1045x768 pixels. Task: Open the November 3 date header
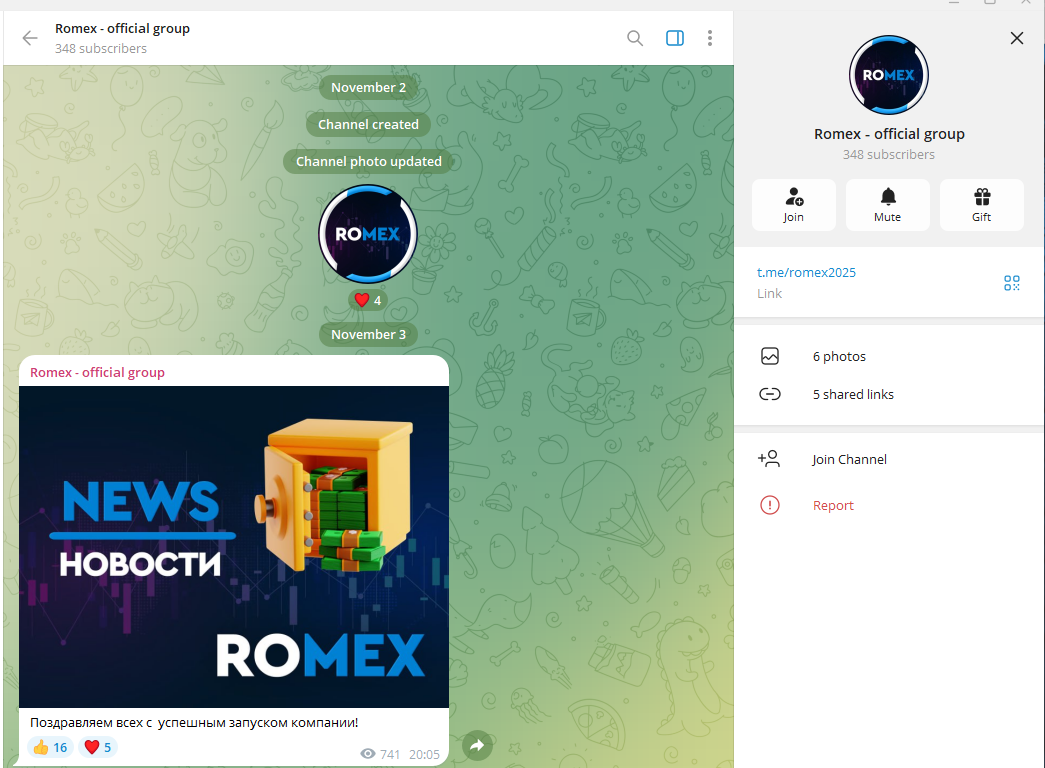click(368, 334)
